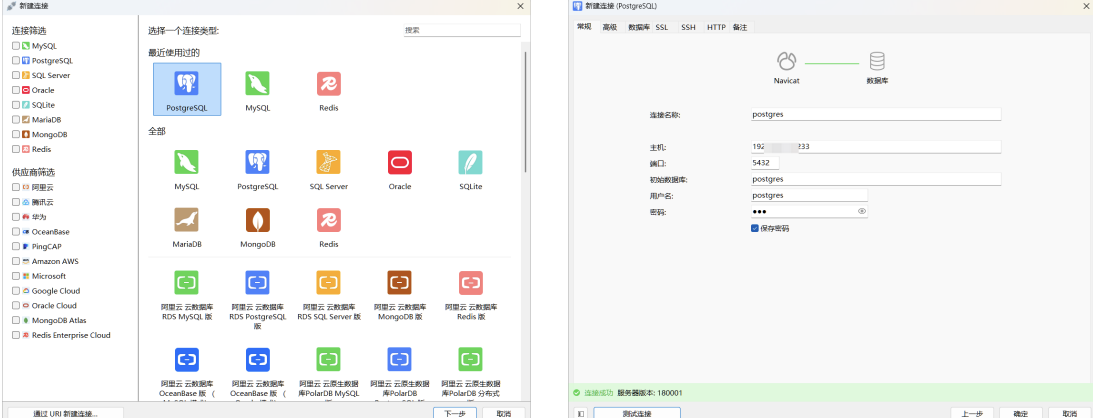Choose SQLite connection type

pos(471,168)
